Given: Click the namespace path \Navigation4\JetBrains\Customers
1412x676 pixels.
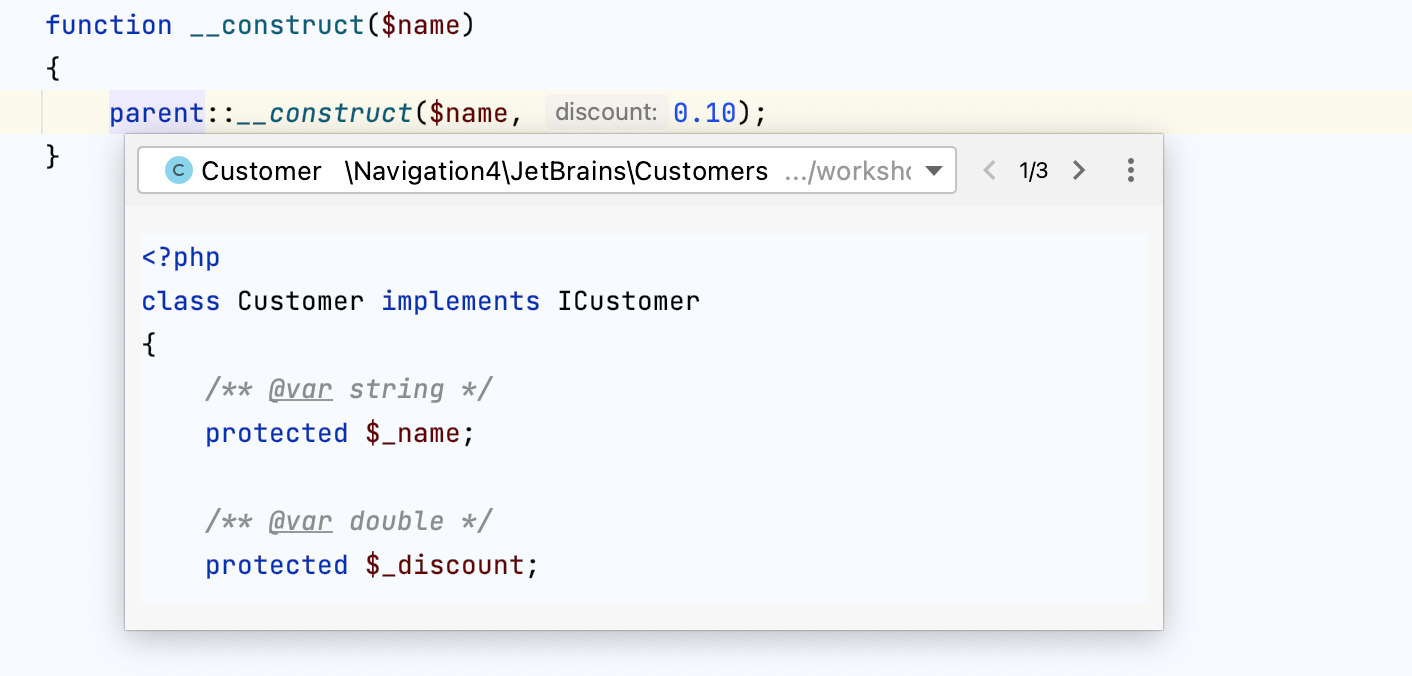Looking at the screenshot, I should 556,171.
